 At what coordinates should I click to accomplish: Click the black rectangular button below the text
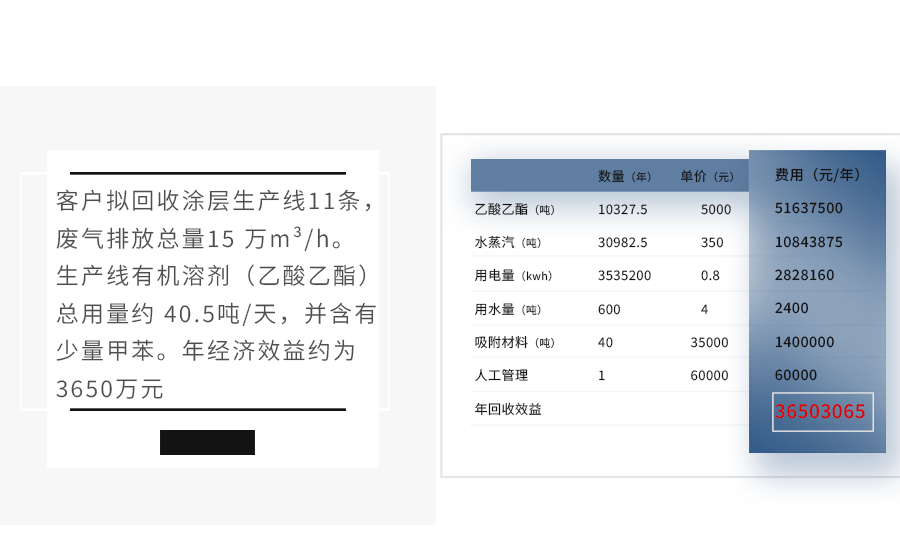pyautogui.click(x=207, y=442)
